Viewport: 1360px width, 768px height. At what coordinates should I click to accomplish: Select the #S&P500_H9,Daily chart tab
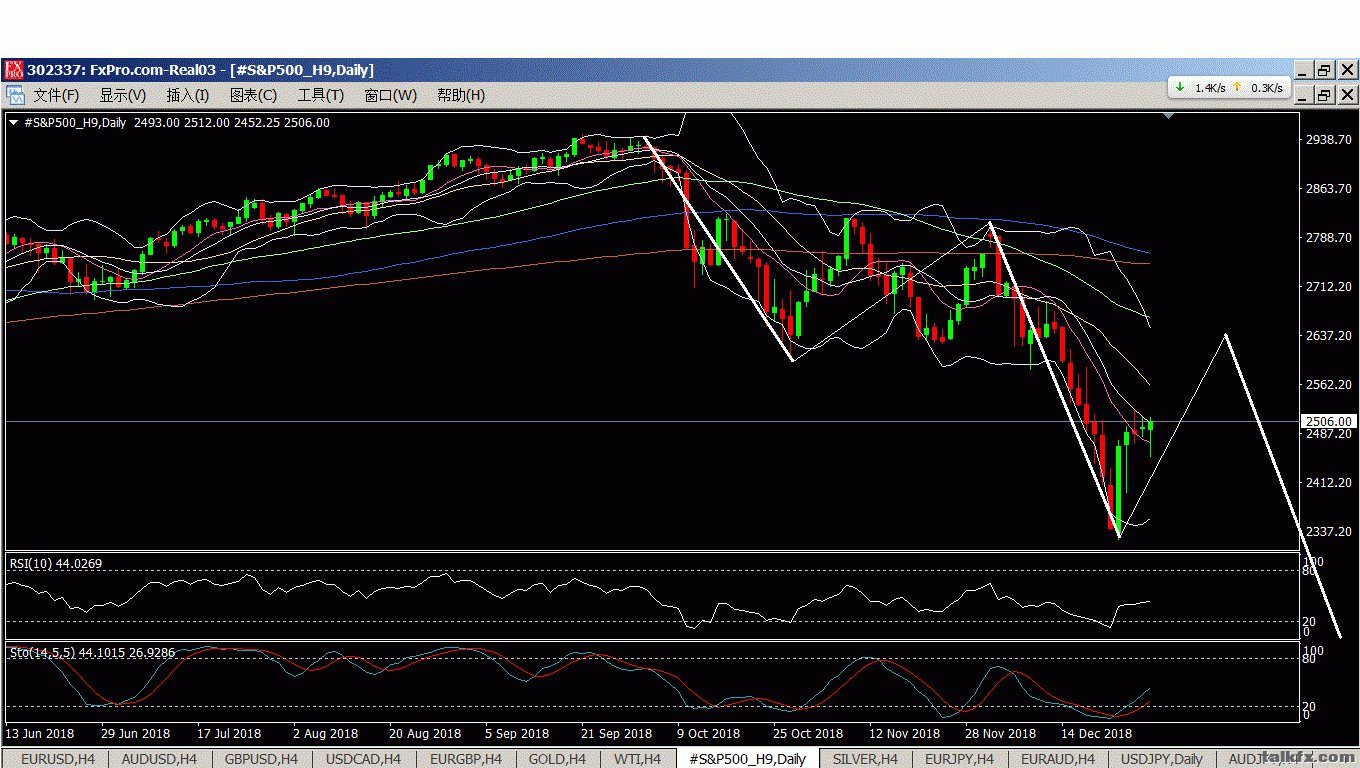click(x=748, y=759)
